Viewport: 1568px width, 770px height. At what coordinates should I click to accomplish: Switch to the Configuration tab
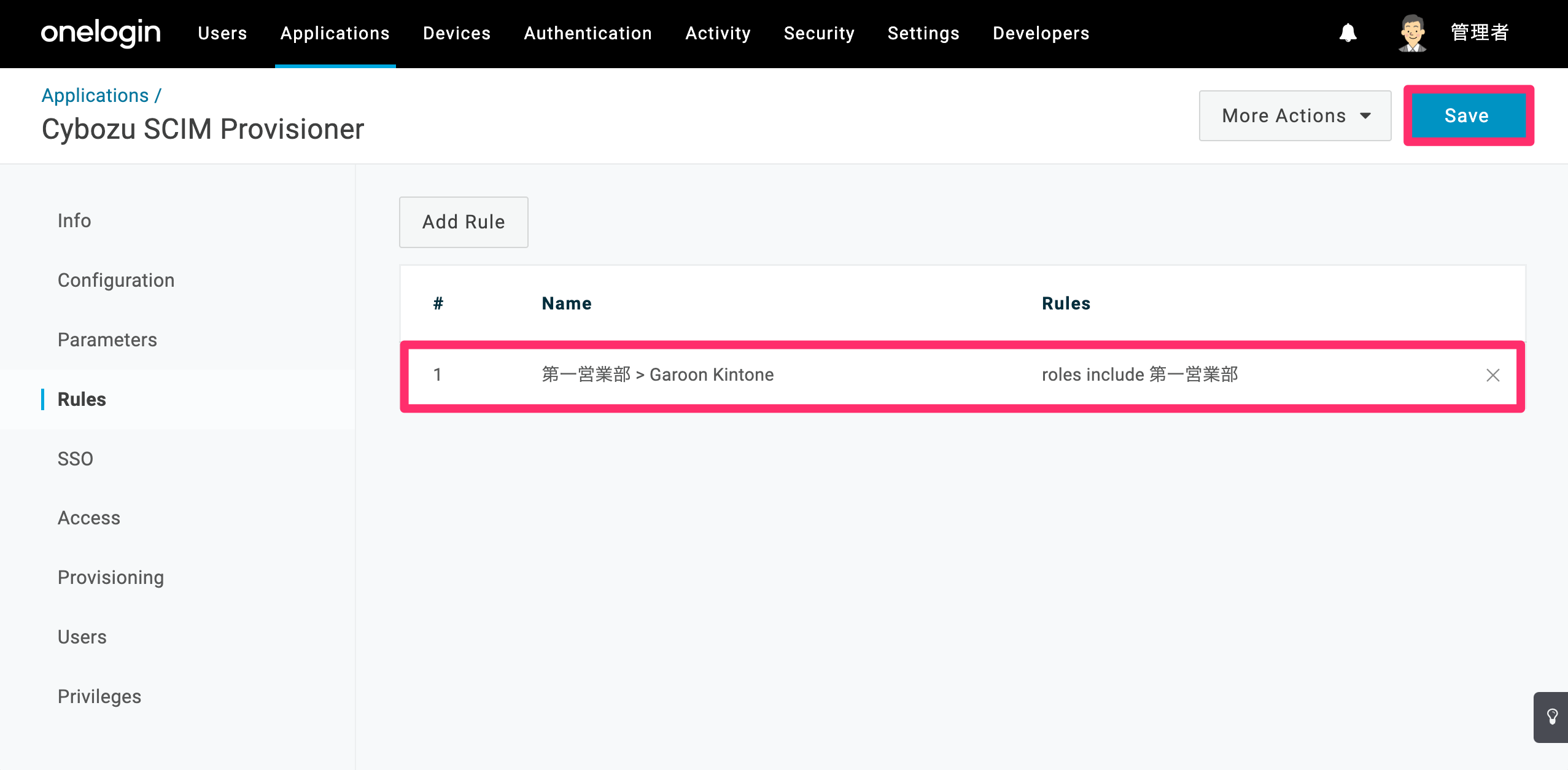116,280
